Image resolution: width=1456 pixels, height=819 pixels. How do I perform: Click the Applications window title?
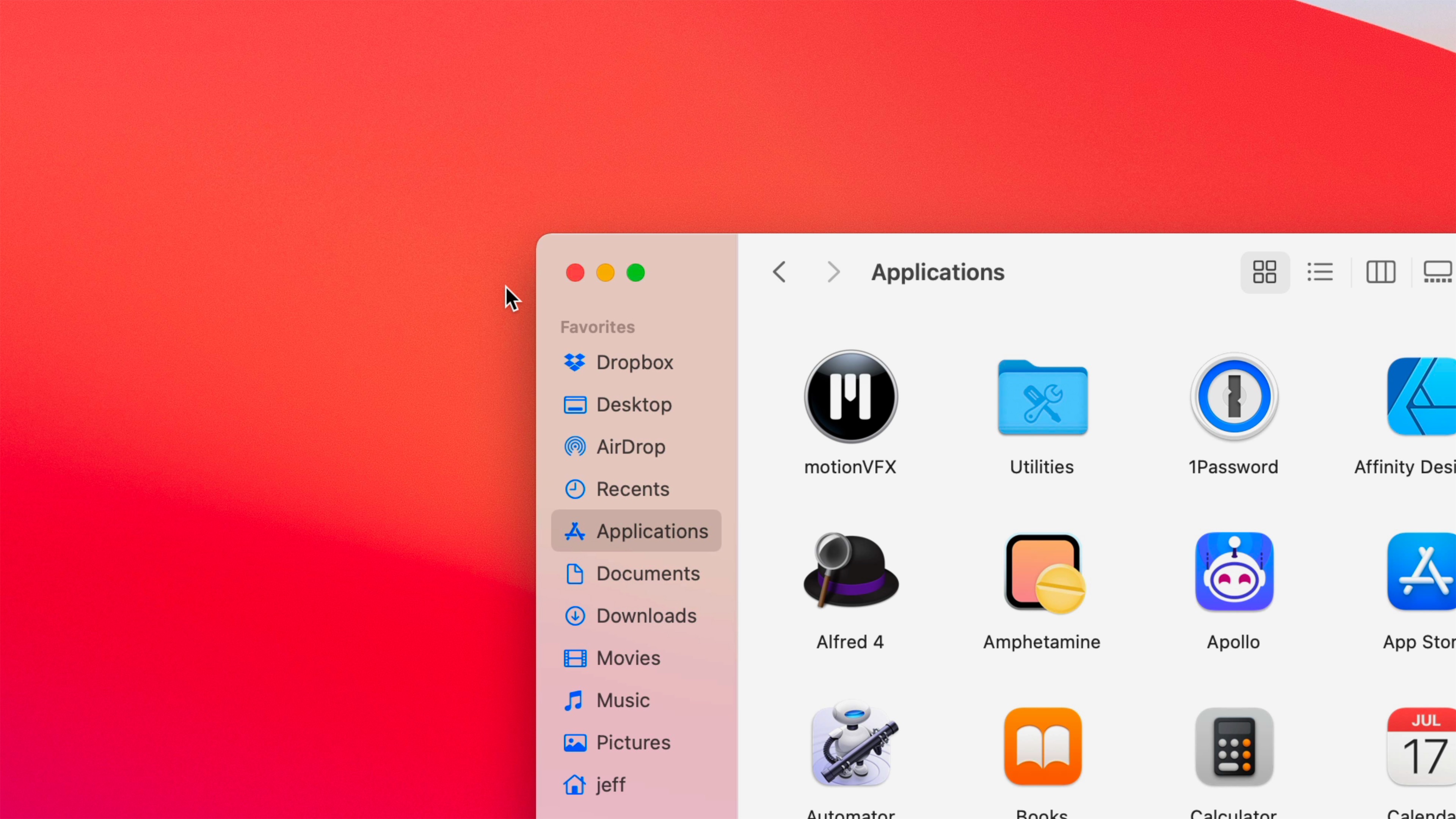tap(938, 273)
